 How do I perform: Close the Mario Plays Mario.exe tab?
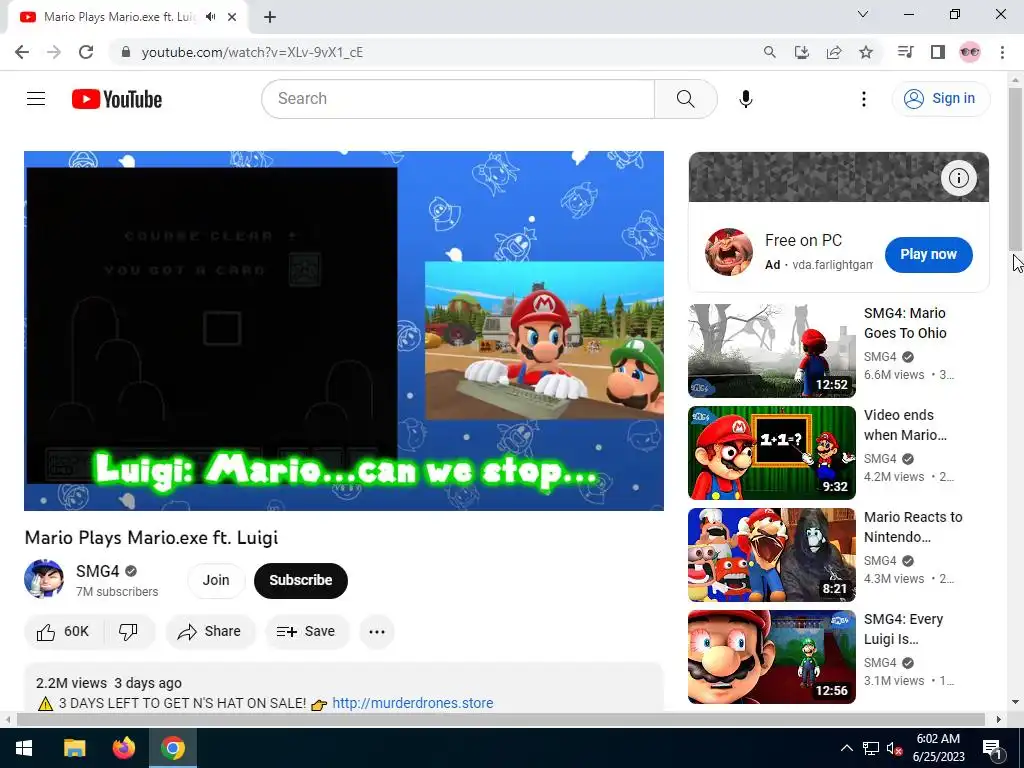click(x=232, y=17)
